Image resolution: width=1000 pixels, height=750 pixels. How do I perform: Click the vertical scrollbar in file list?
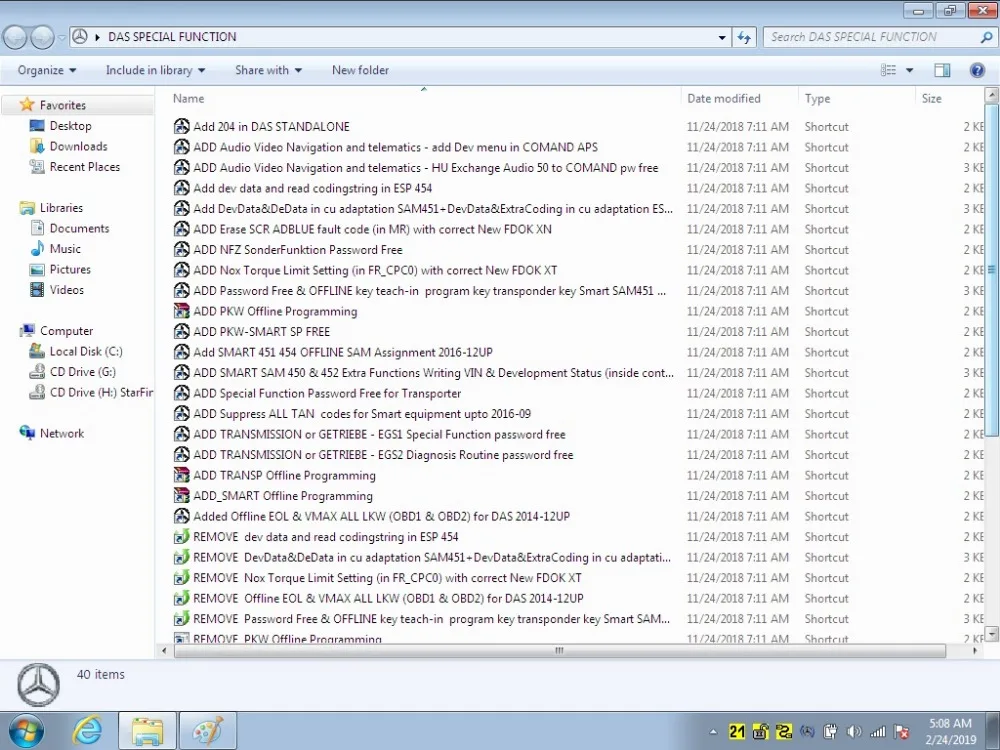click(991, 270)
